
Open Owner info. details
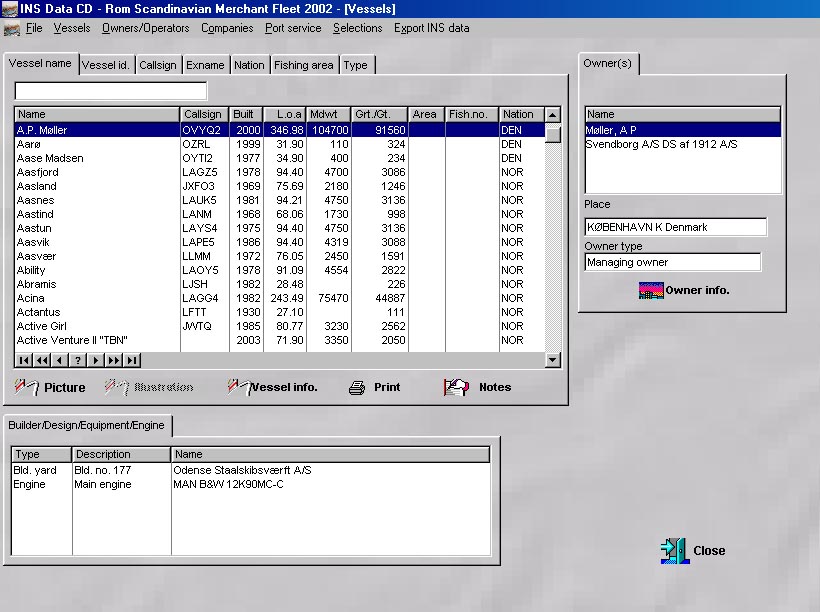pos(684,290)
